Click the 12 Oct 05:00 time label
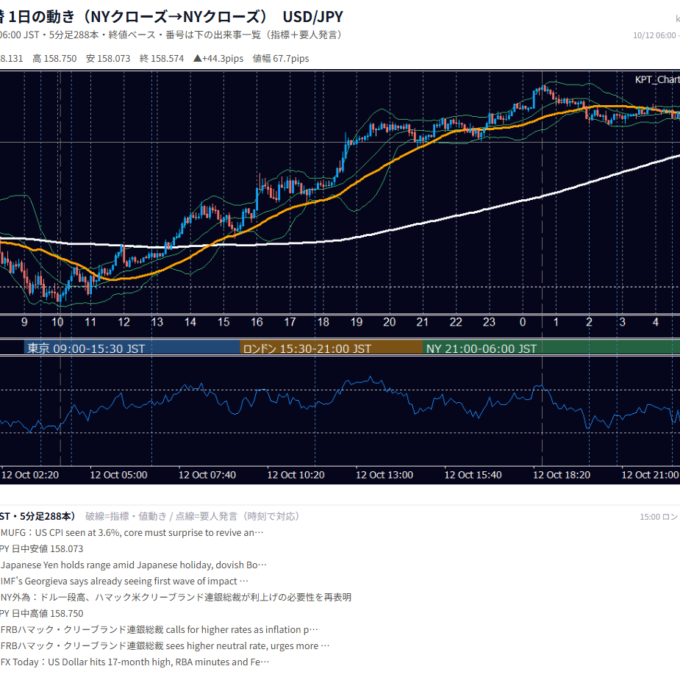 118,475
